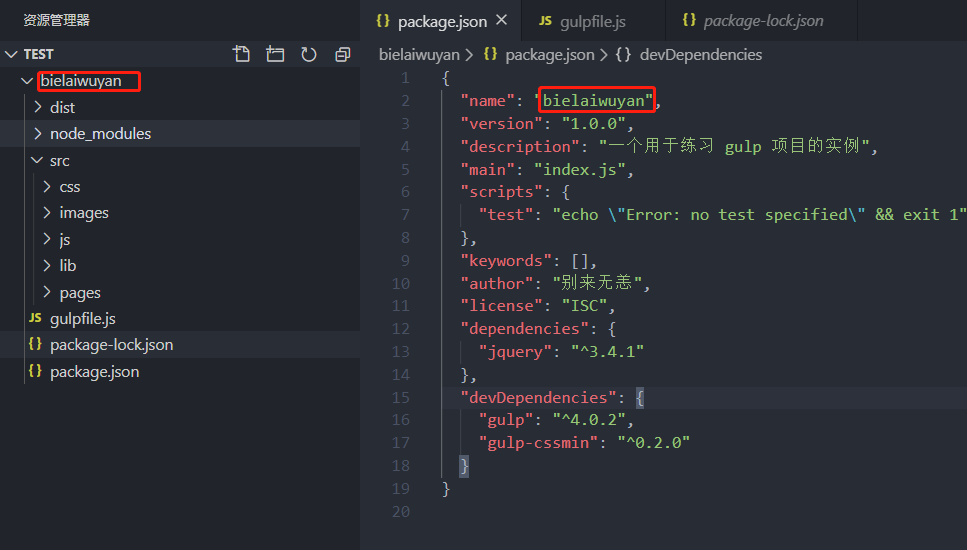Click the "test" key on line 7
967x550 pixels.
(x=506, y=215)
